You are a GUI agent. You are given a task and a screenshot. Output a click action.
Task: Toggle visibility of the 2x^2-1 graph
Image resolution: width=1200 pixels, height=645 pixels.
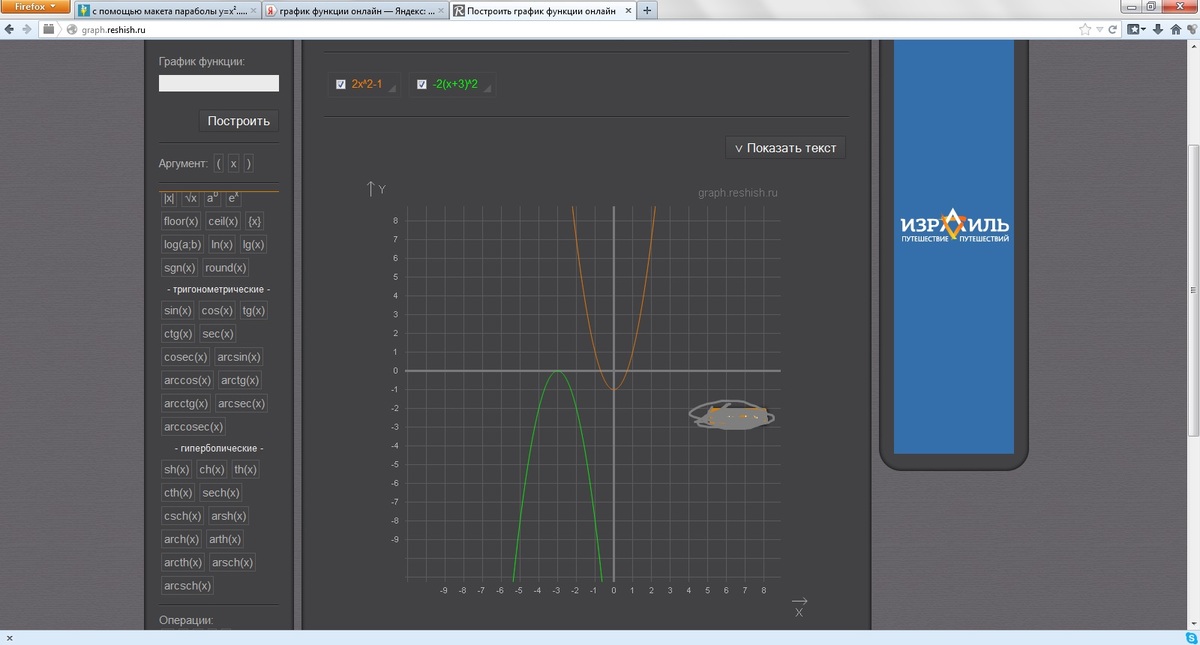[341, 85]
